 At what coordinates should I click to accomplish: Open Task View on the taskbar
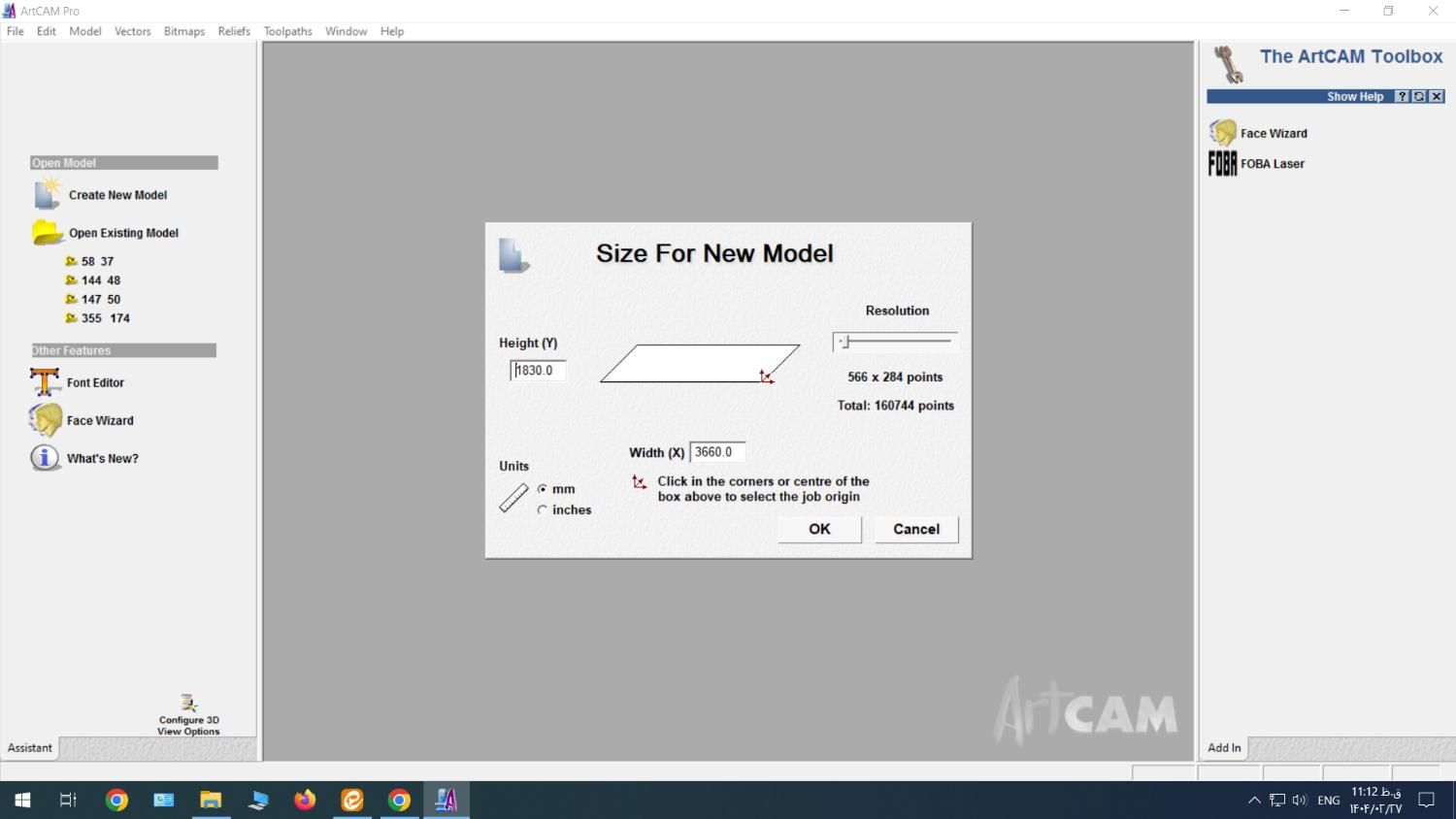click(68, 801)
